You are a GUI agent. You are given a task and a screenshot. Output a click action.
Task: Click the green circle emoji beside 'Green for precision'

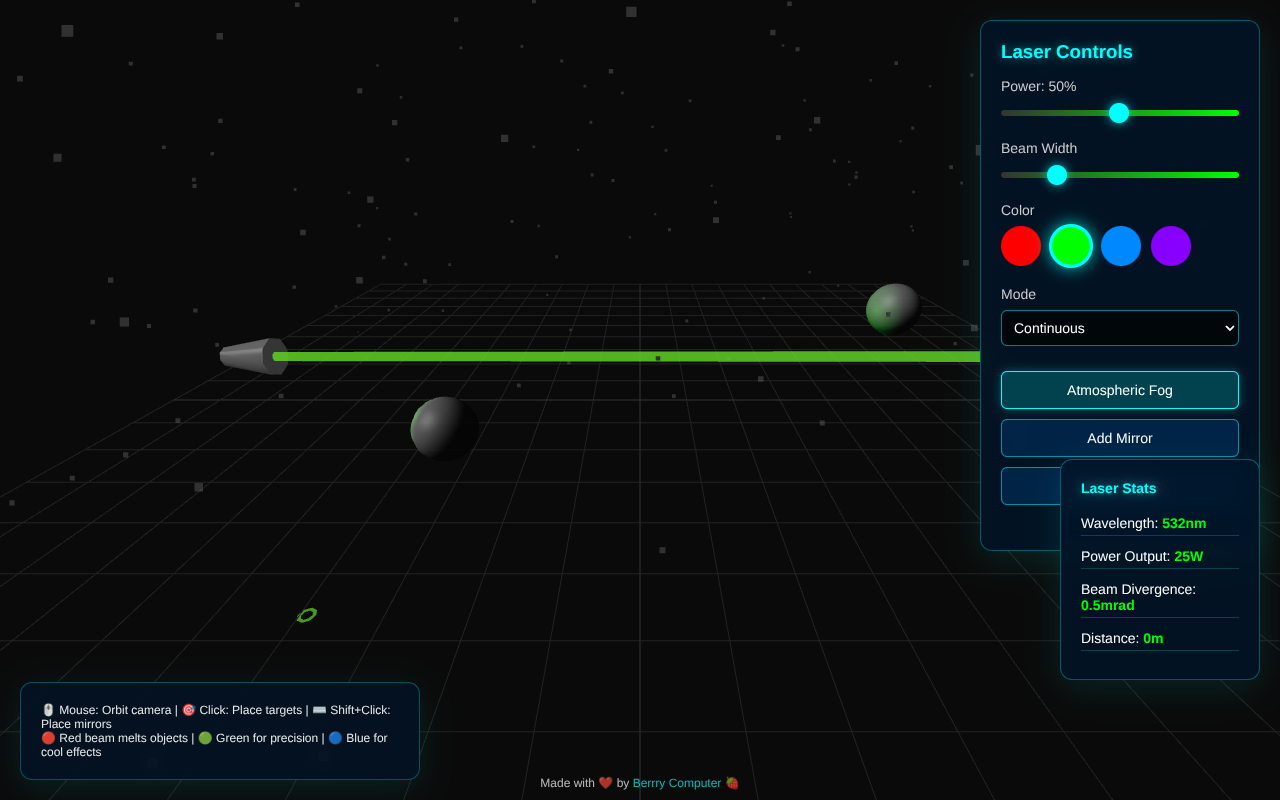tap(205, 738)
